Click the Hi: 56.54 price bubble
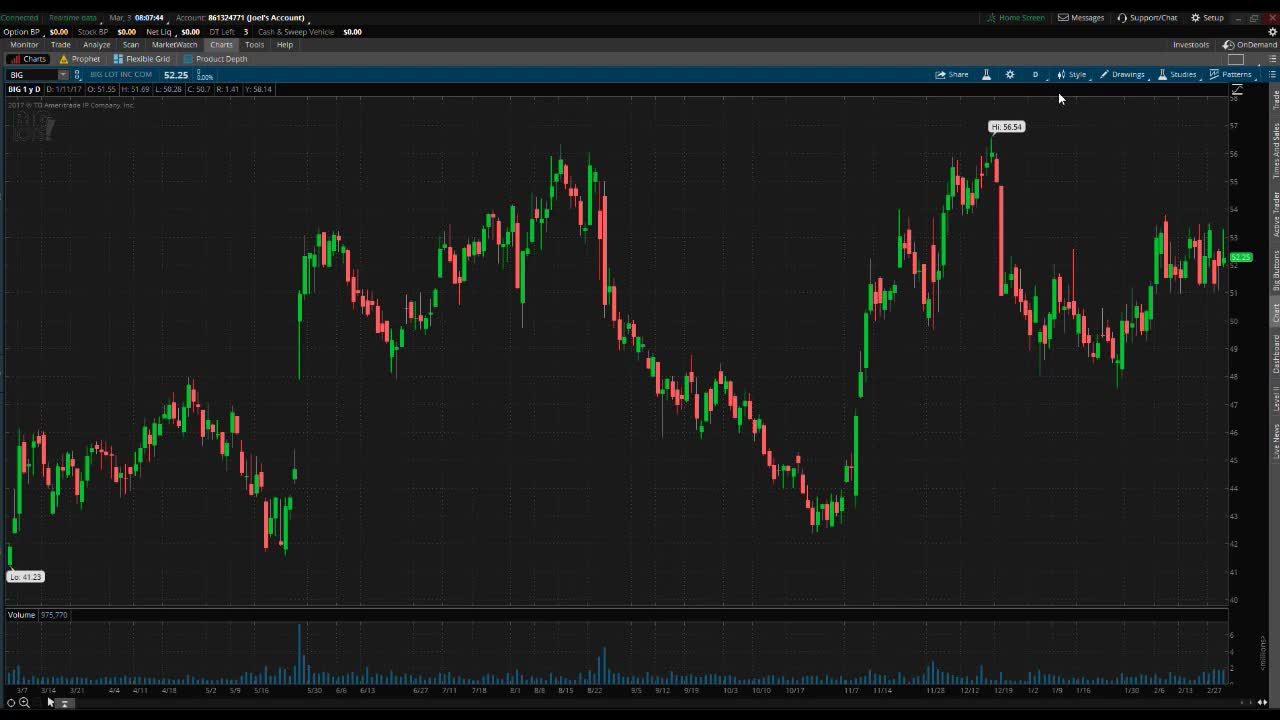The image size is (1280, 720). coord(1006,127)
